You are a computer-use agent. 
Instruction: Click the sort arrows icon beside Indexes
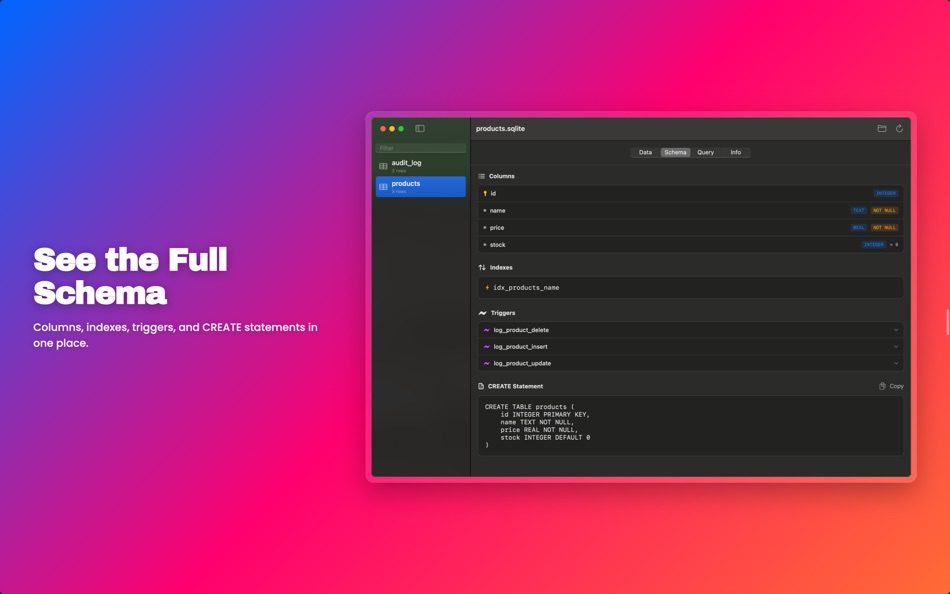click(481, 266)
